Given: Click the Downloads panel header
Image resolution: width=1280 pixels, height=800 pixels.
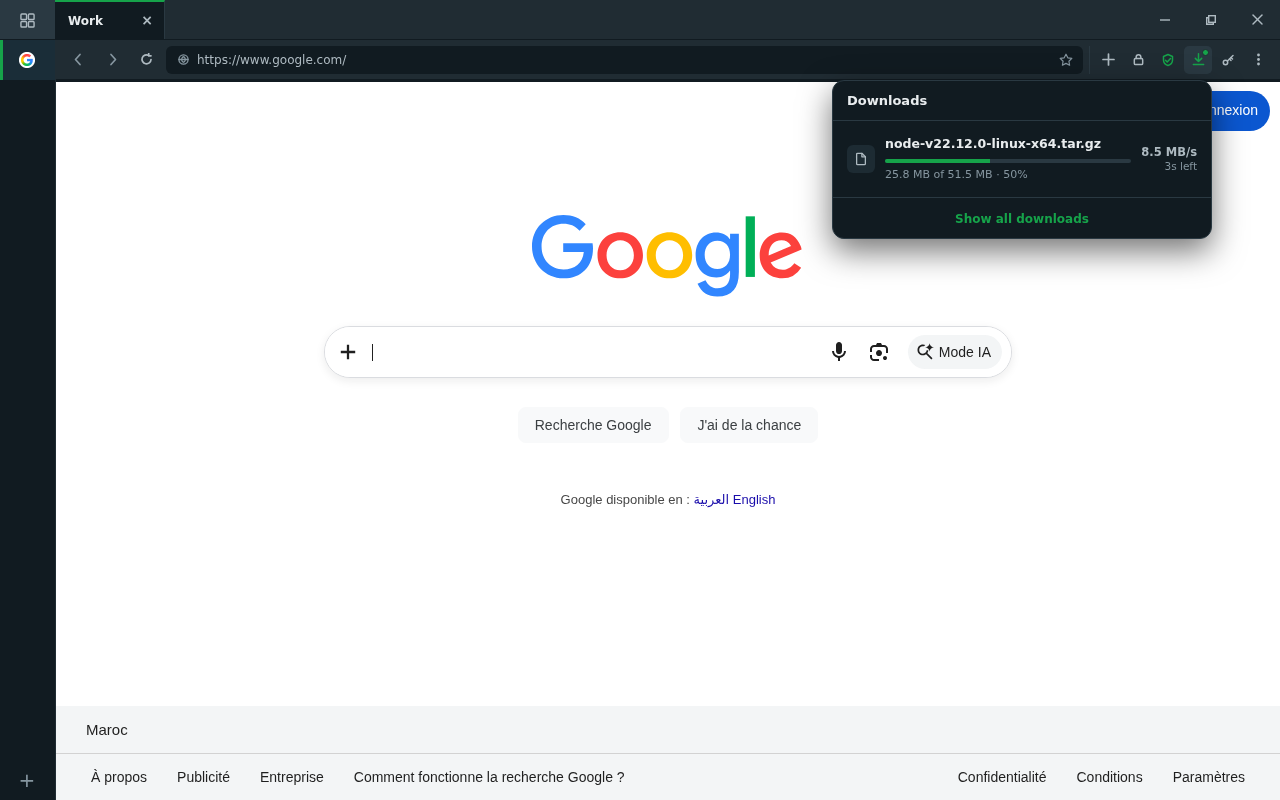Looking at the screenshot, I should pyautogui.click(x=887, y=101).
